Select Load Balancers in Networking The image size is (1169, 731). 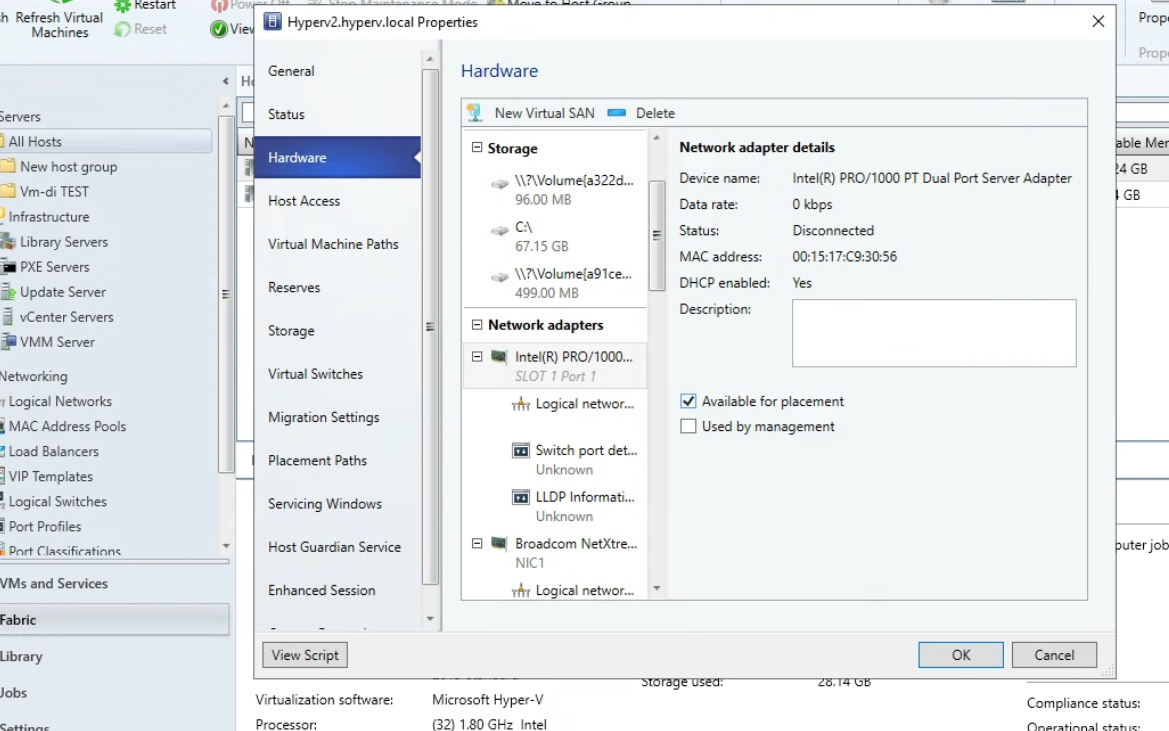pos(53,451)
